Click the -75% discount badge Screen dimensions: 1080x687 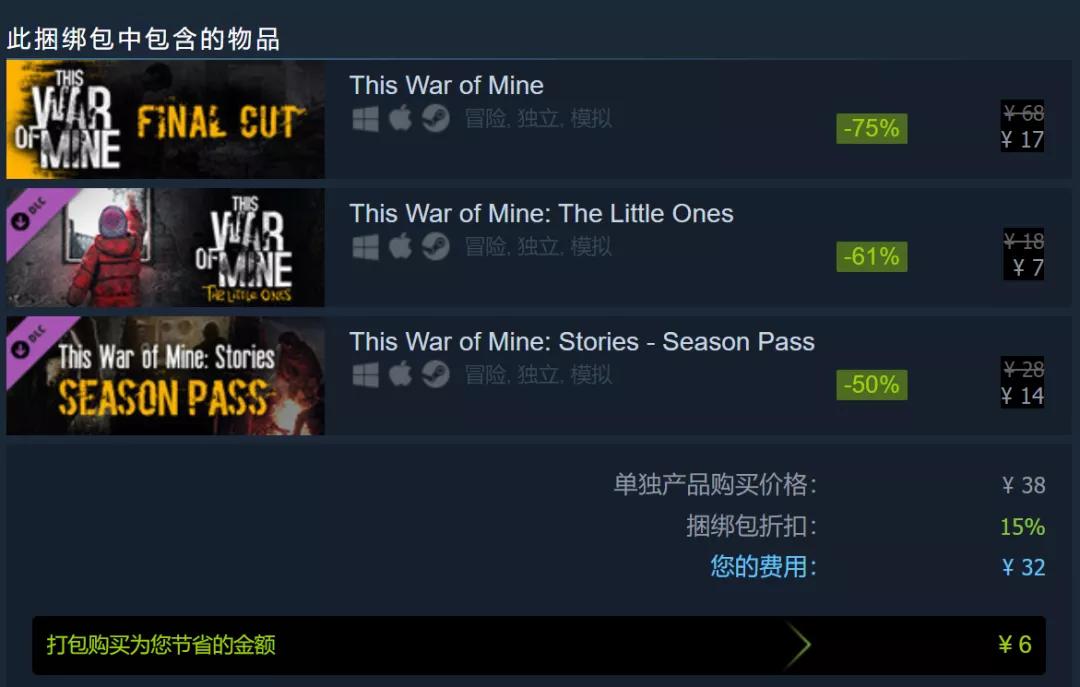[871, 128]
